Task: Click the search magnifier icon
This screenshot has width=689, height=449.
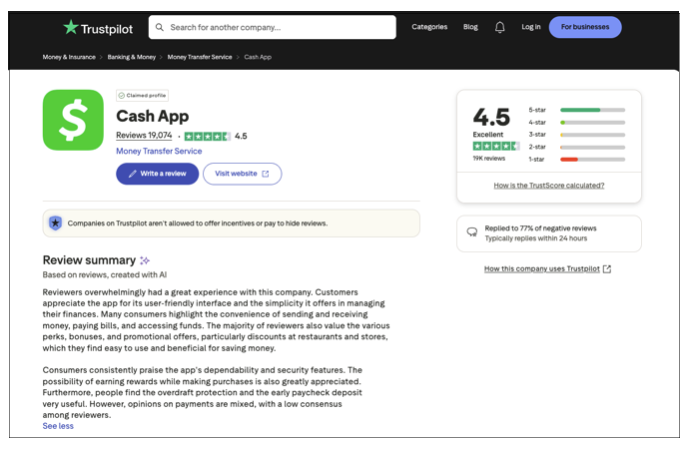Action: (x=160, y=27)
